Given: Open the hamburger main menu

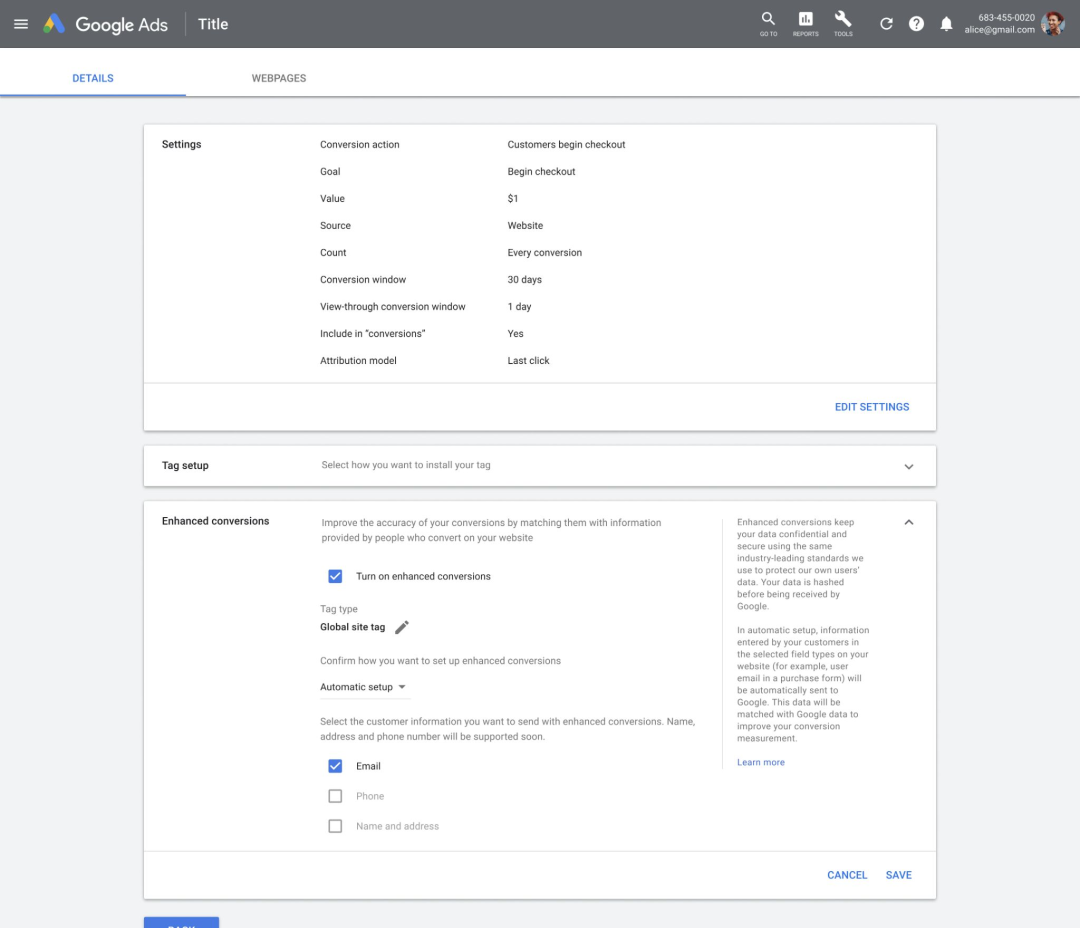Looking at the screenshot, I should click(x=21, y=24).
